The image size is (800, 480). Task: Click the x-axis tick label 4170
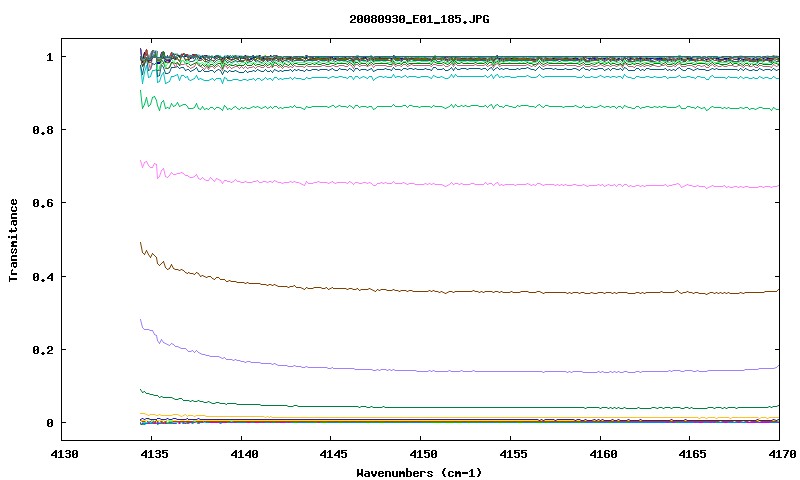(783, 453)
